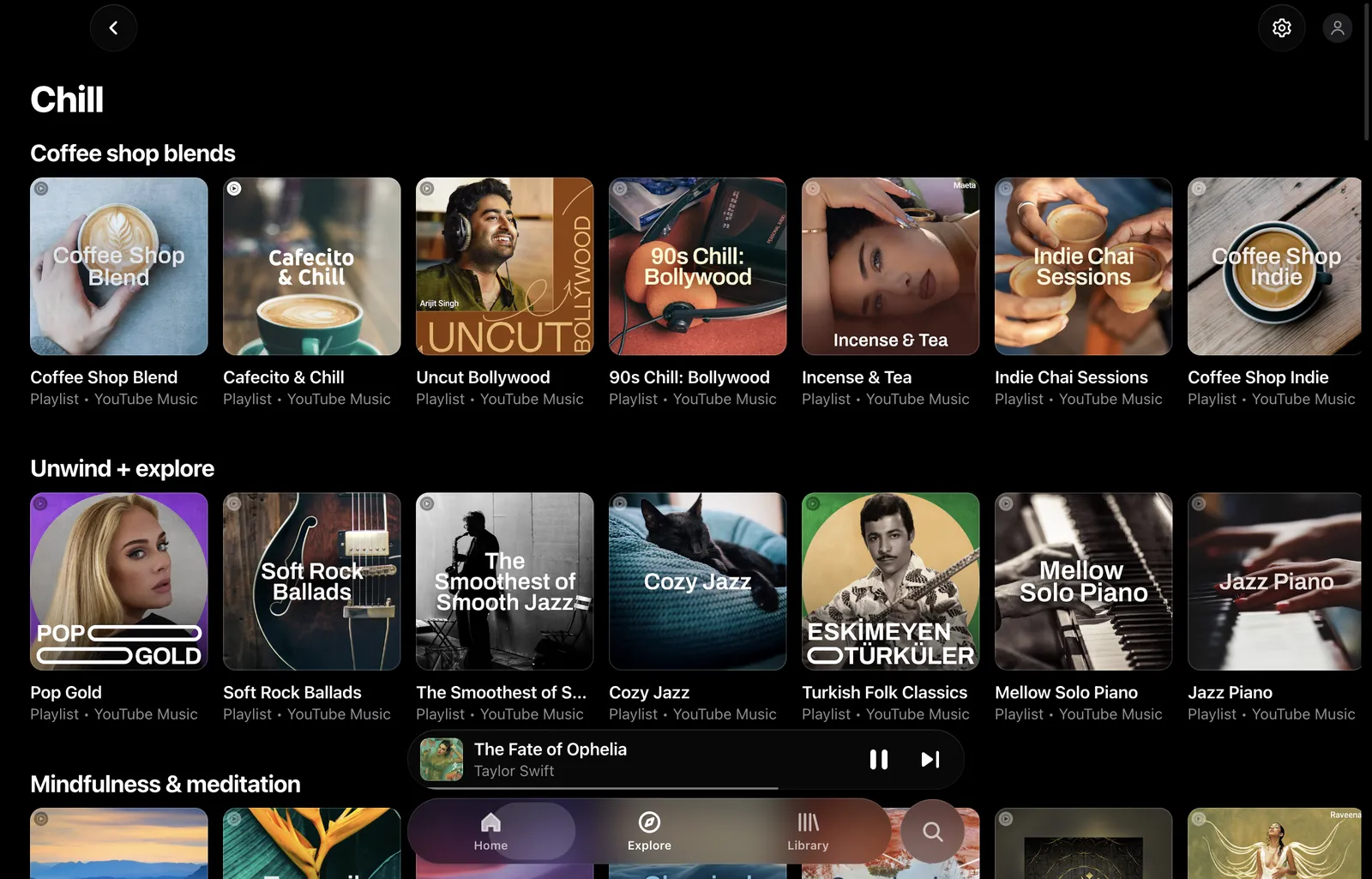The width and height of the screenshot is (1372, 879).
Task: Click the Jazz Piano title link
Action: [1230, 692]
